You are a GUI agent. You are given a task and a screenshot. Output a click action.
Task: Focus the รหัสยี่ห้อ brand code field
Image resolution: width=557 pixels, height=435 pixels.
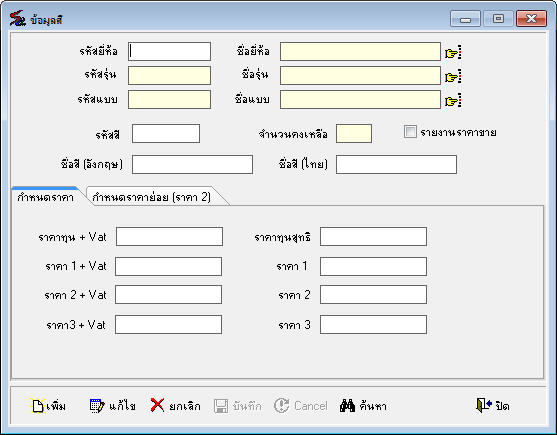(x=169, y=51)
